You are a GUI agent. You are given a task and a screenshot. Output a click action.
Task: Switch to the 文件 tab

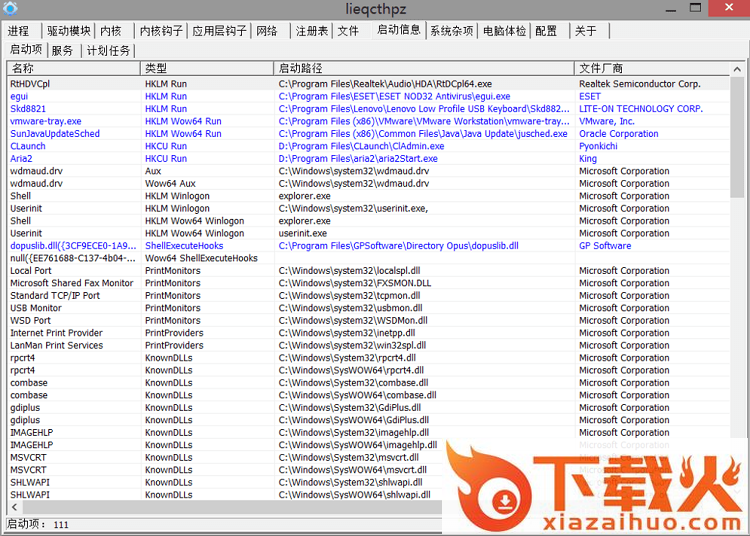(348, 31)
